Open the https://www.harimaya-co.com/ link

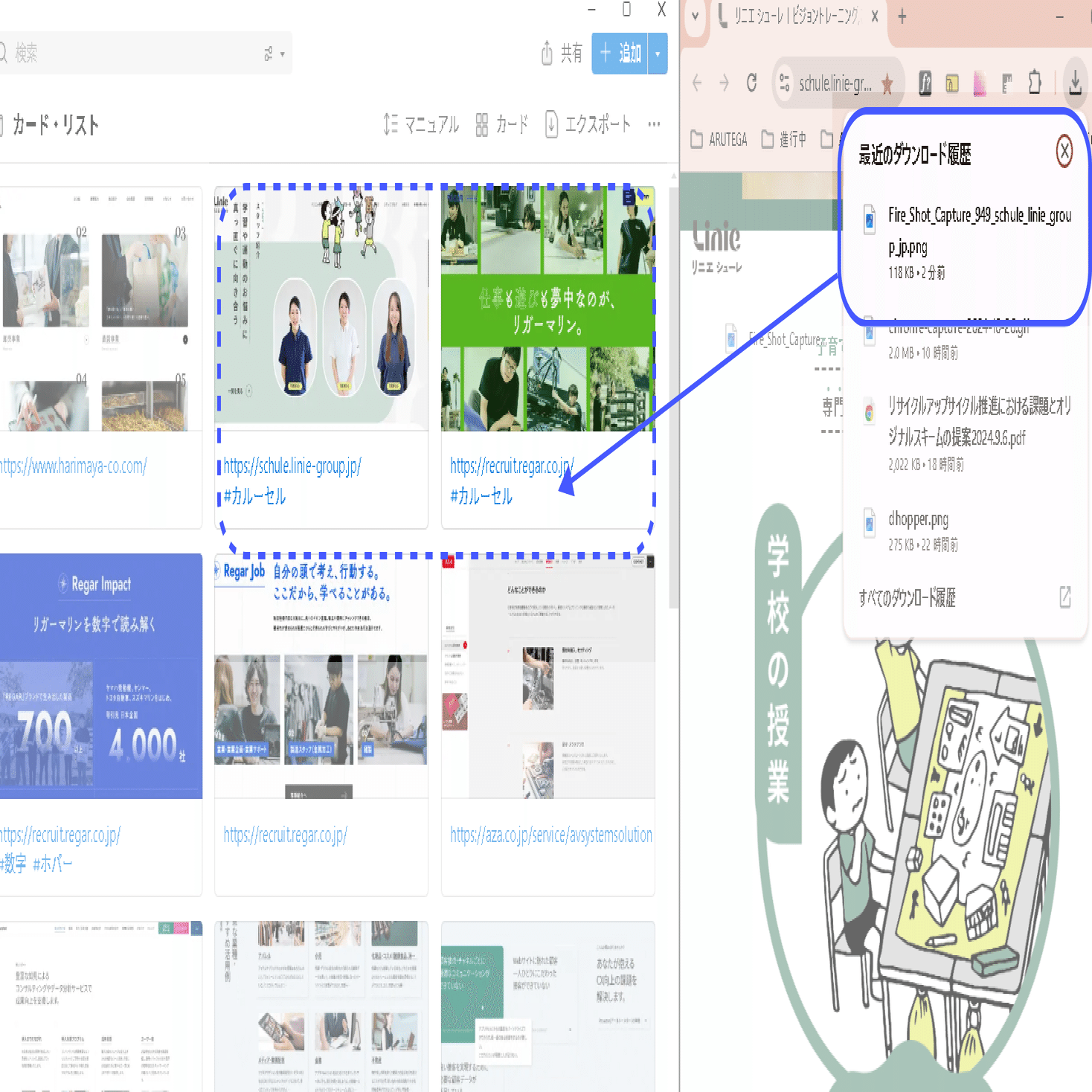(x=74, y=466)
